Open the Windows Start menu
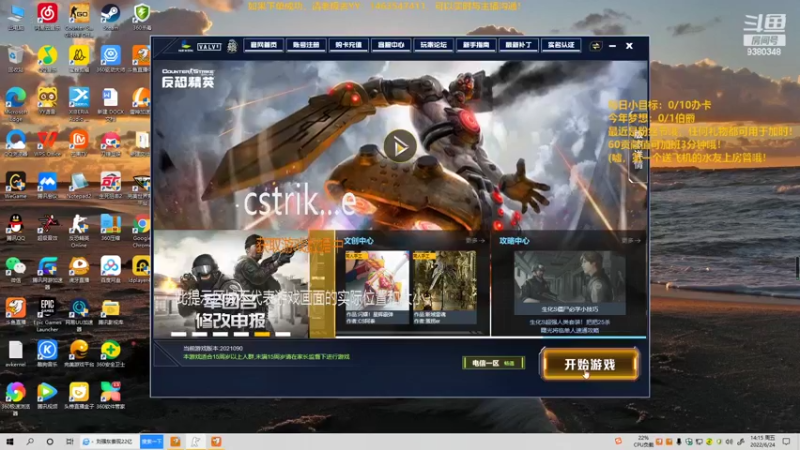This screenshot has width=800, height=450. click(9, 441)
